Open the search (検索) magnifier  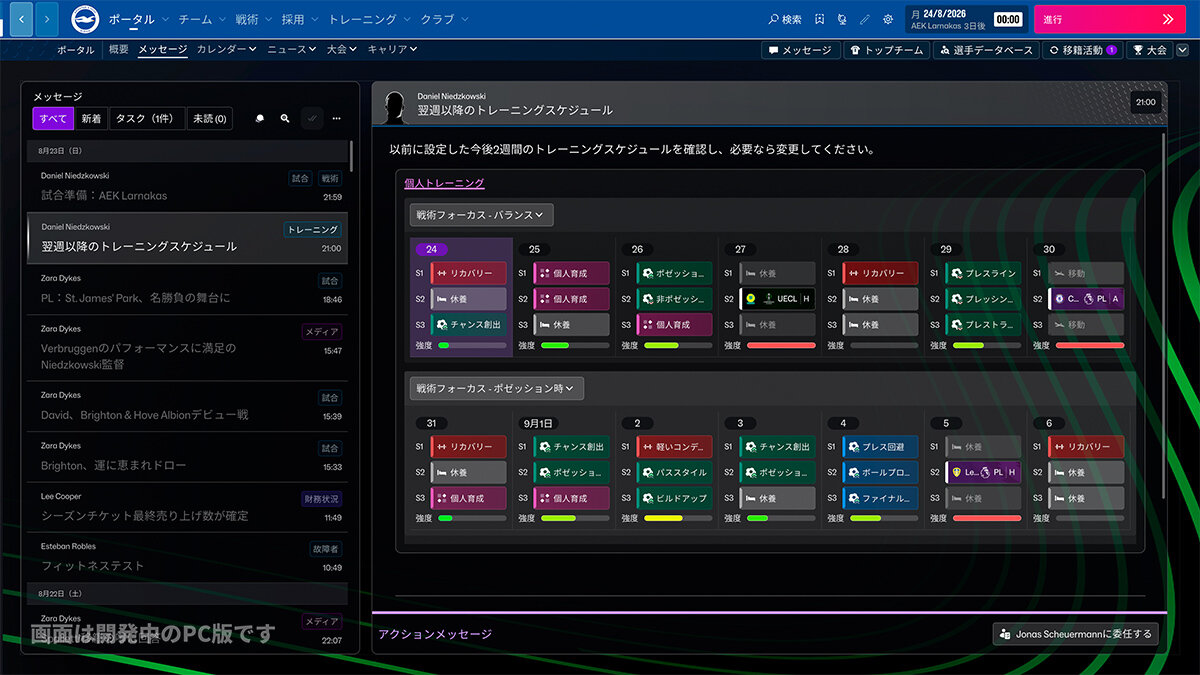pos(785,19)
